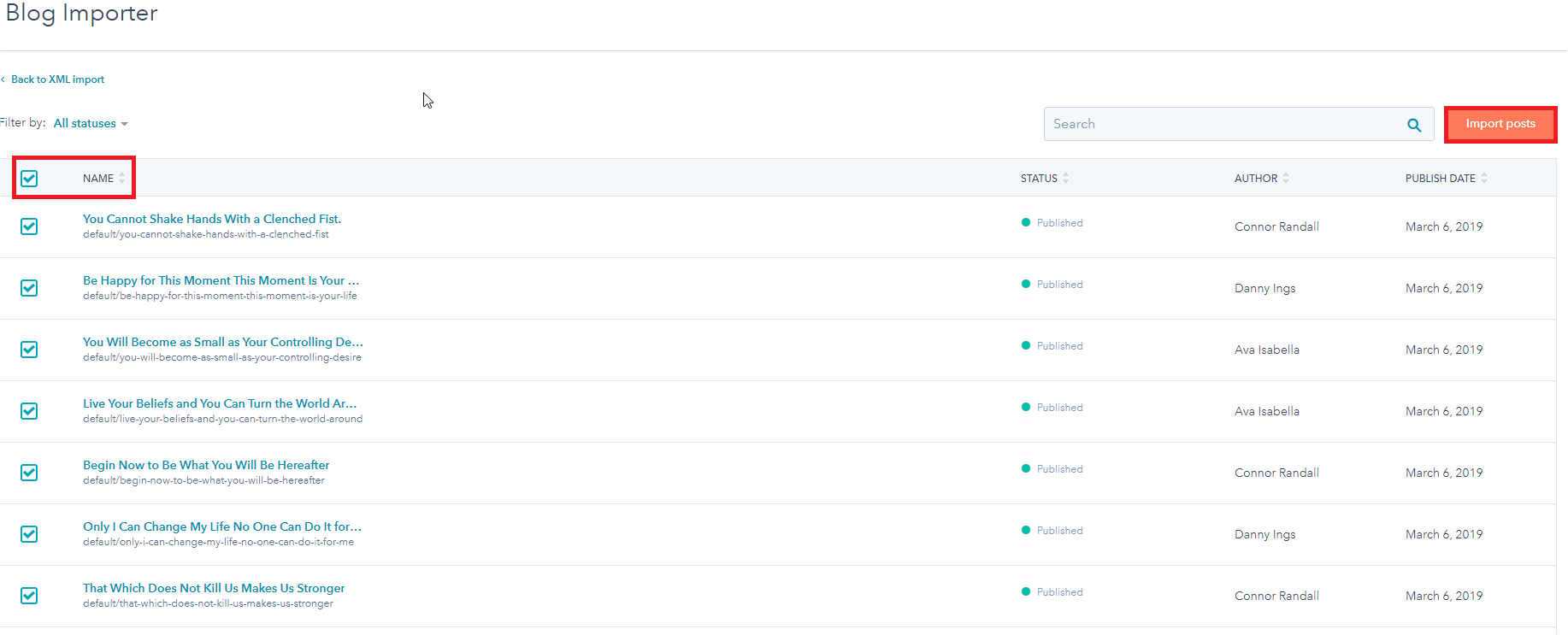
Task: Click the Import posts button
Action: click(x=1500, y=124)
